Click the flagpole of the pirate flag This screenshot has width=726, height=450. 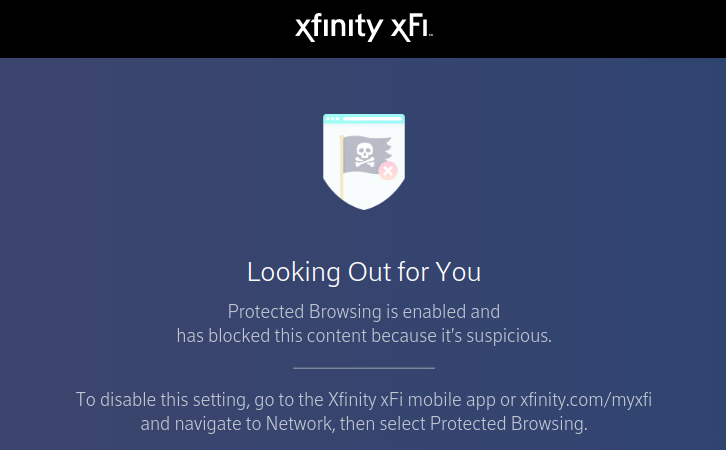tap(342, 167)
